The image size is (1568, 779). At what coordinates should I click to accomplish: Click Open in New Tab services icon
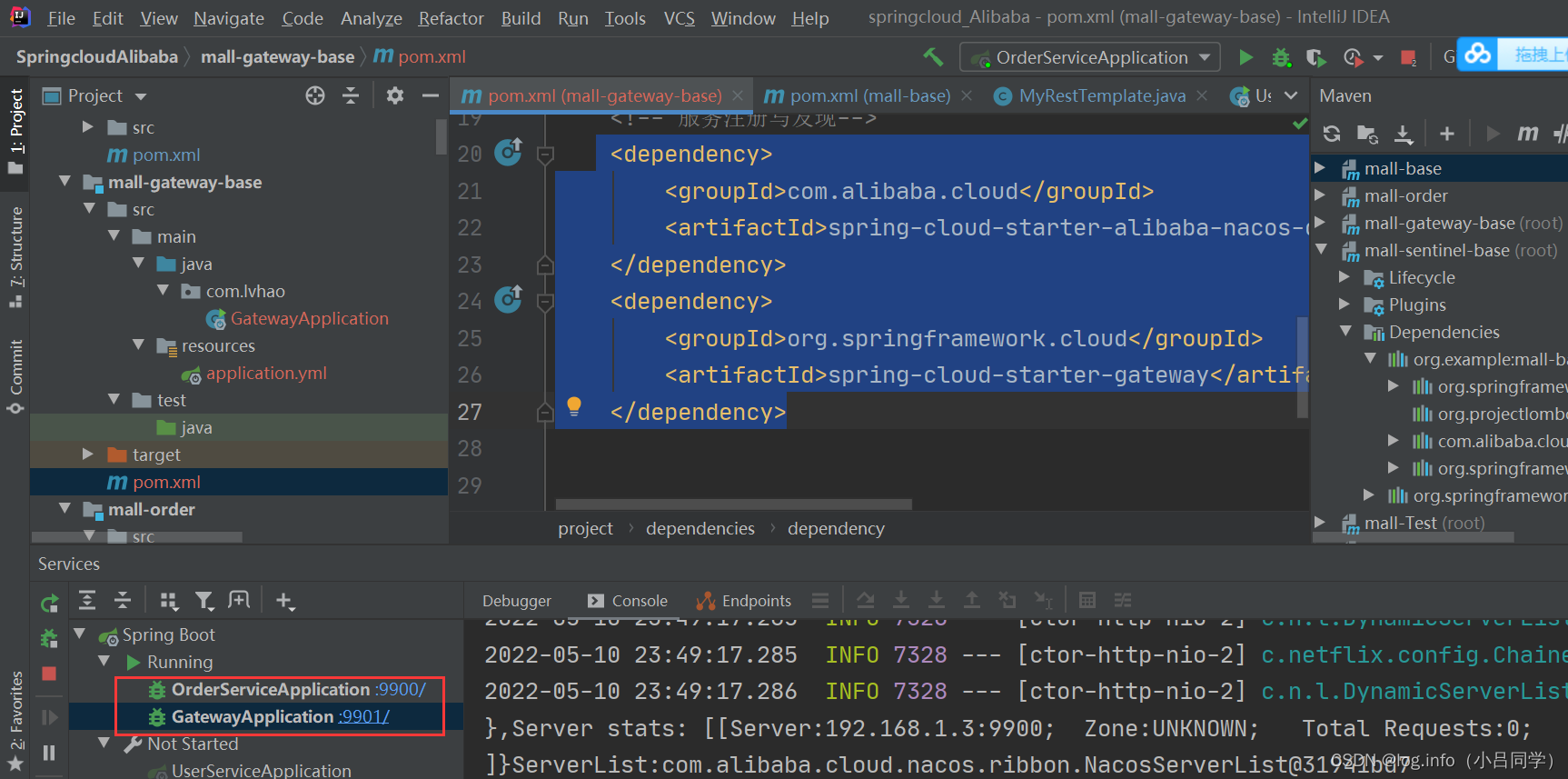click(239, 600)
